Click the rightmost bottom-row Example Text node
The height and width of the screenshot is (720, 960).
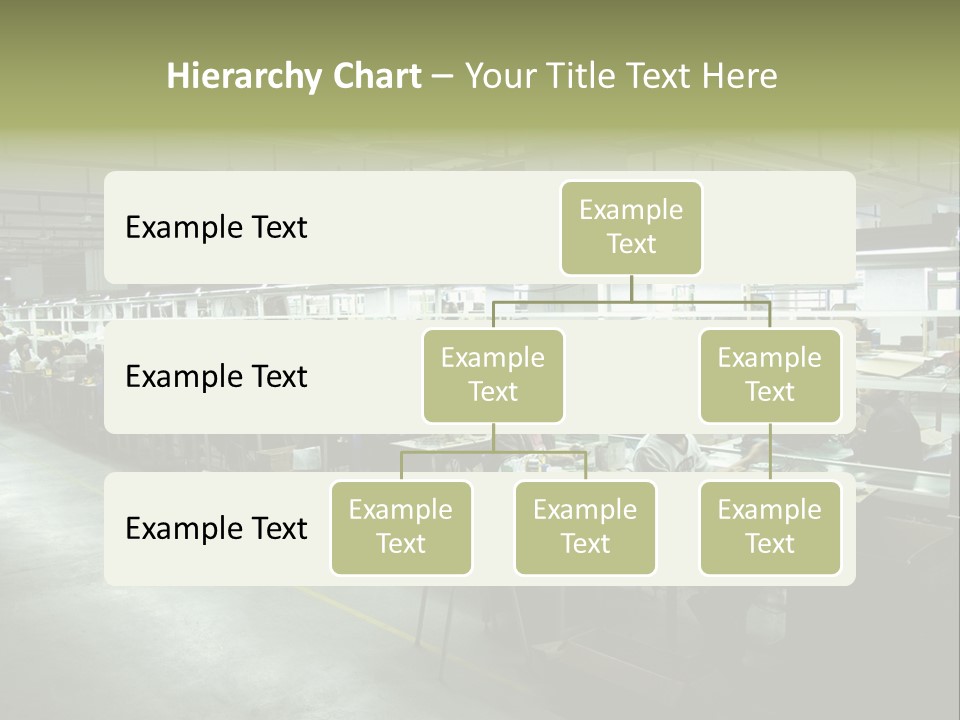(x=770, y=527)
